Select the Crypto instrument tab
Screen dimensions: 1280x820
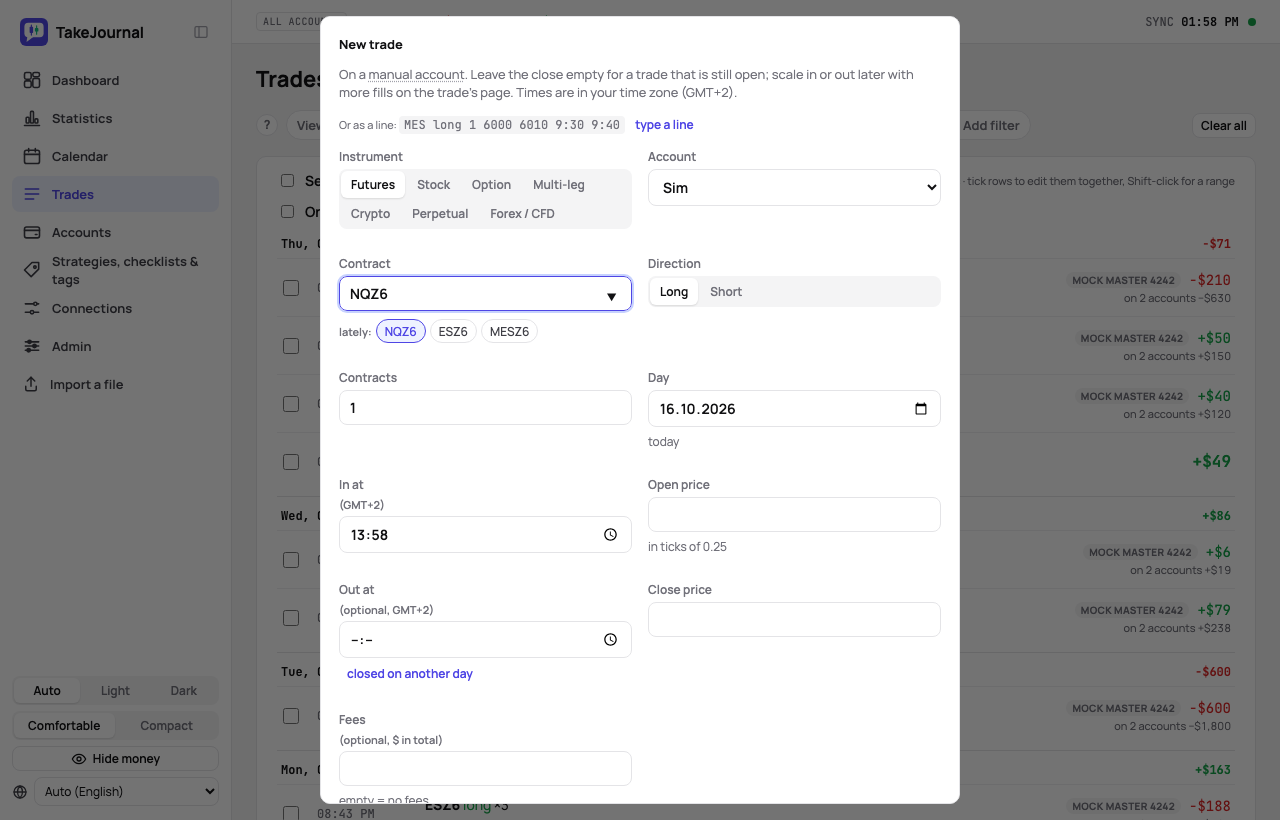tap(370, 214)
